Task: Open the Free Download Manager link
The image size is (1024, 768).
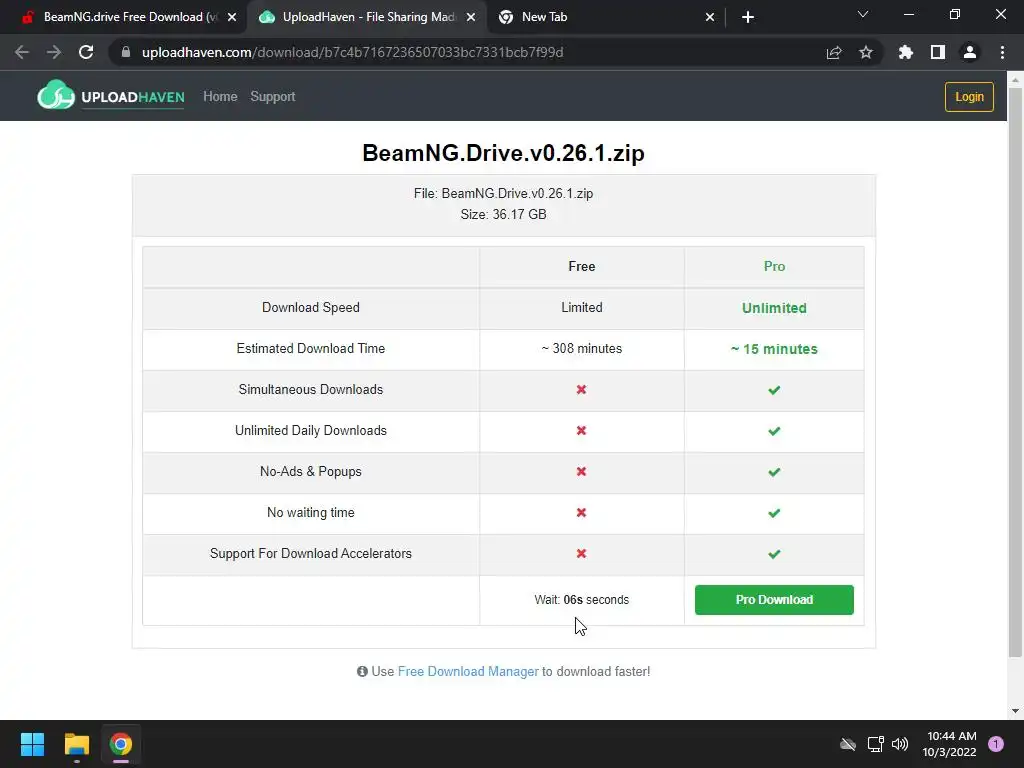Action: (468, 671)
